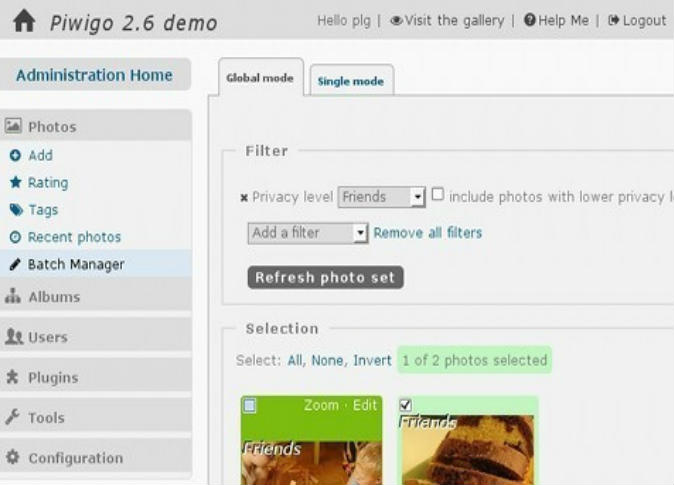This screenshot has width=674, height=485.
Task: Click the home icon beside Piwigo title
Action: coord(25,21)
